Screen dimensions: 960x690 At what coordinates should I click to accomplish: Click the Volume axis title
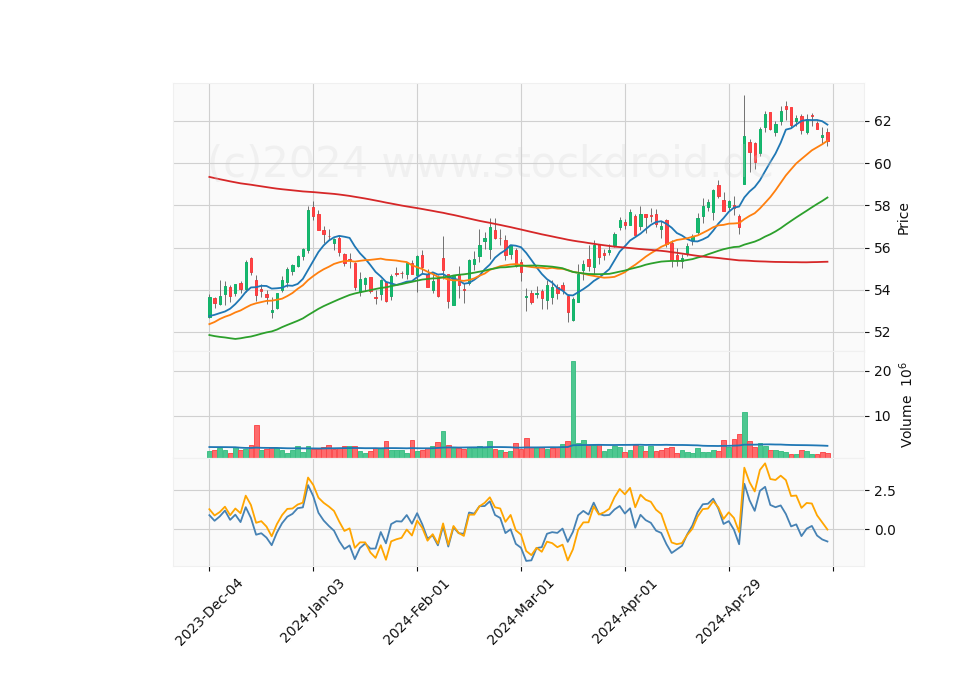pos(906,406)
